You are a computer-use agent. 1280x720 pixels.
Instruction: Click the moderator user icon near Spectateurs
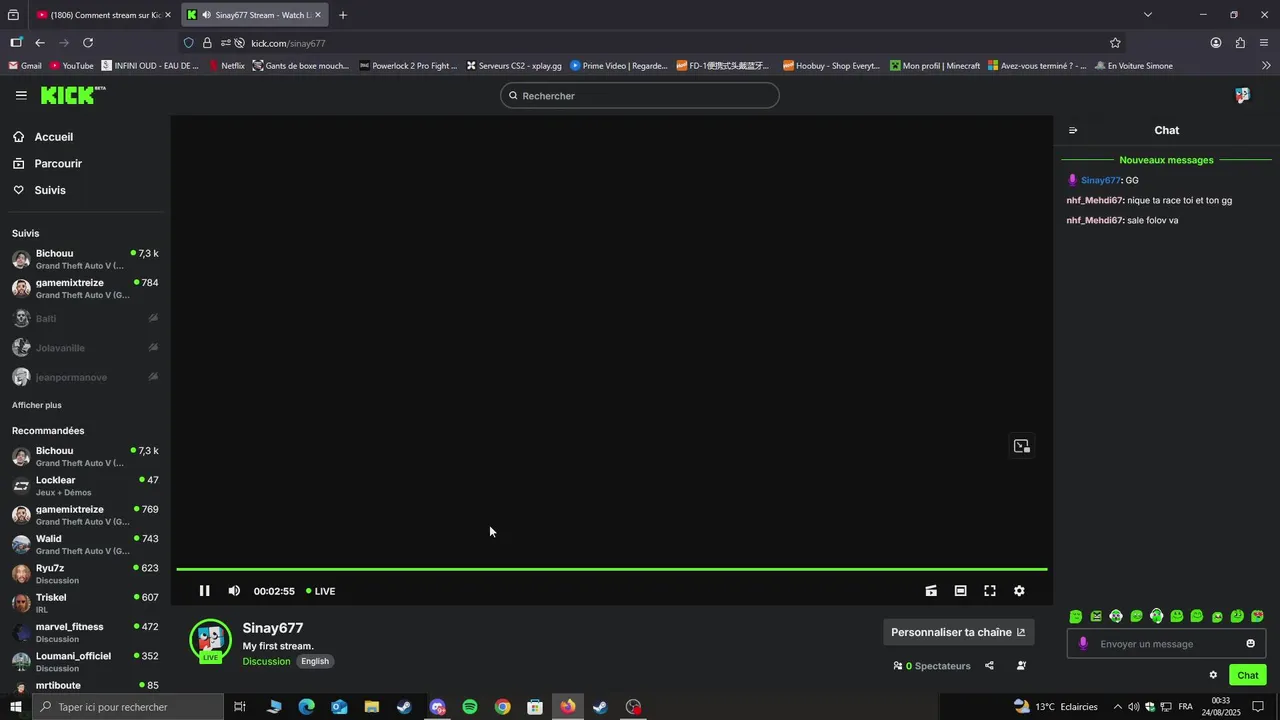click(x=1021, y=666)
